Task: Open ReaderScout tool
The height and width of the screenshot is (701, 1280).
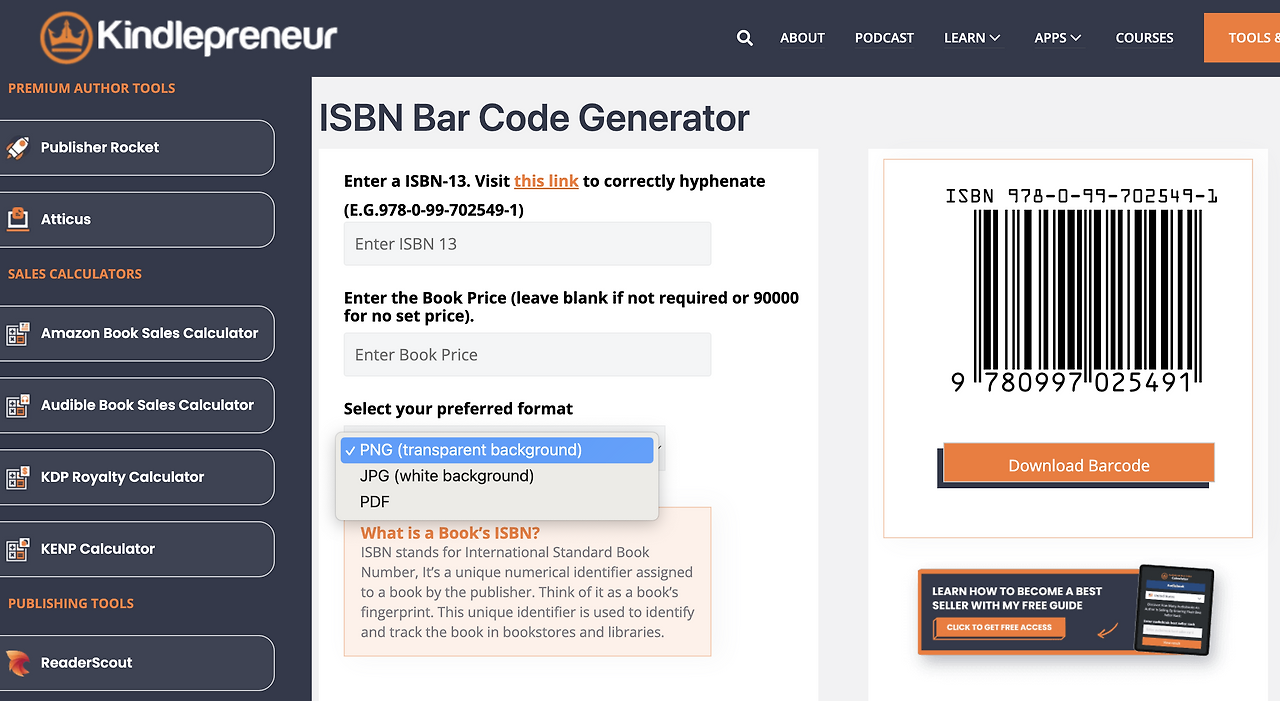Action: [135, 663]
